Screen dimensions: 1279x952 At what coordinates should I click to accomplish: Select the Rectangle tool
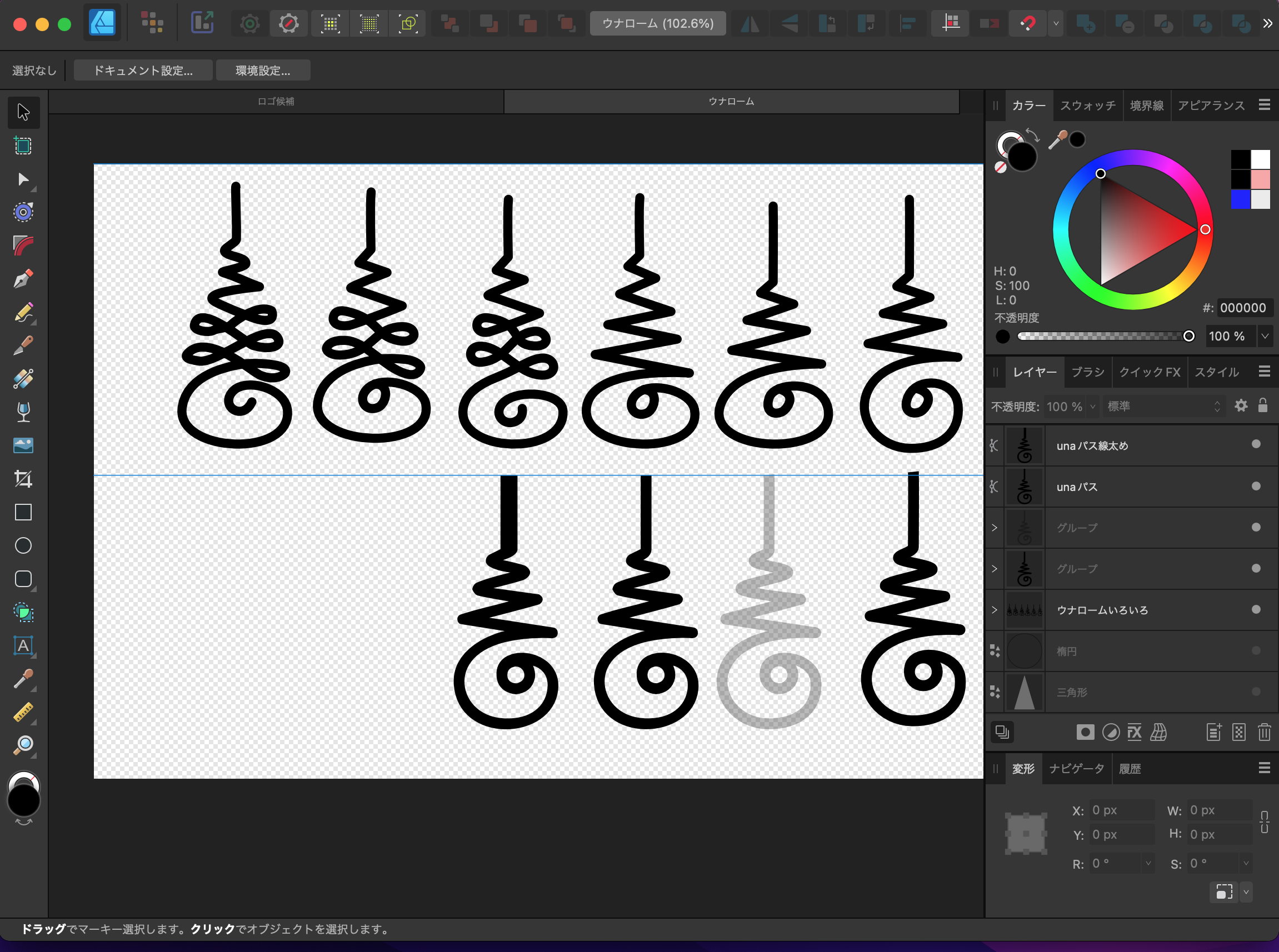(x=23, y=512)
